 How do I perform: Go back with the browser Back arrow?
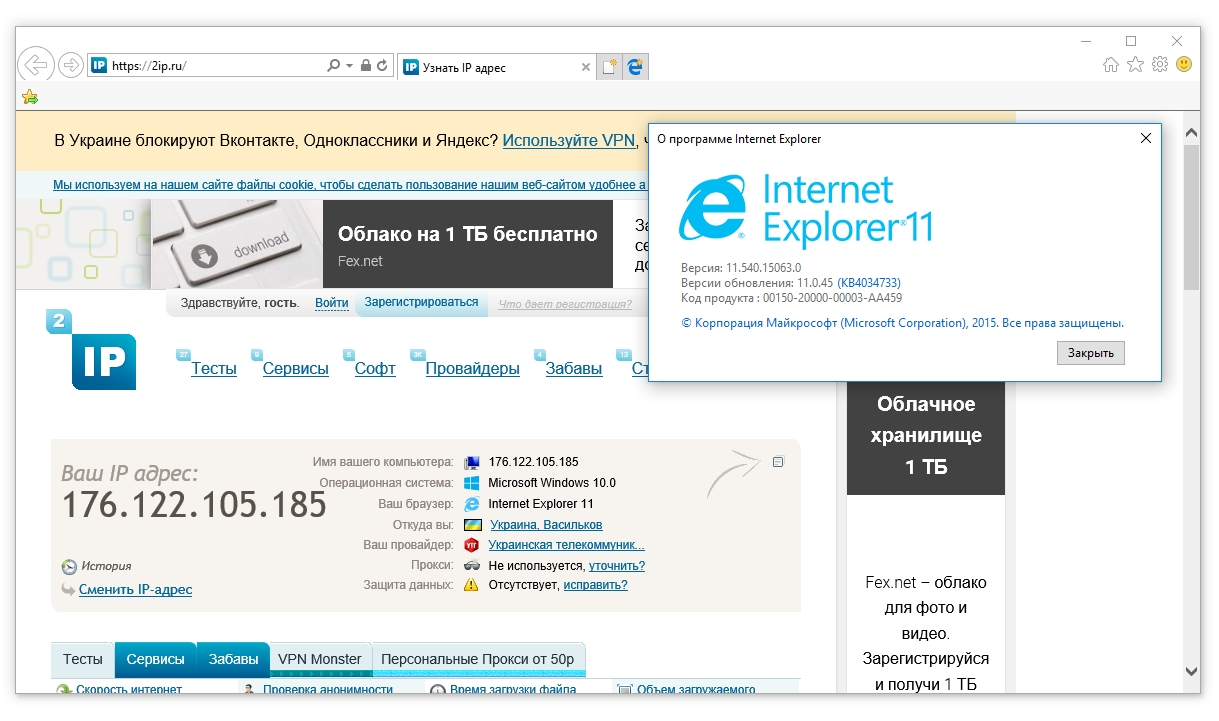pos(35,65)
